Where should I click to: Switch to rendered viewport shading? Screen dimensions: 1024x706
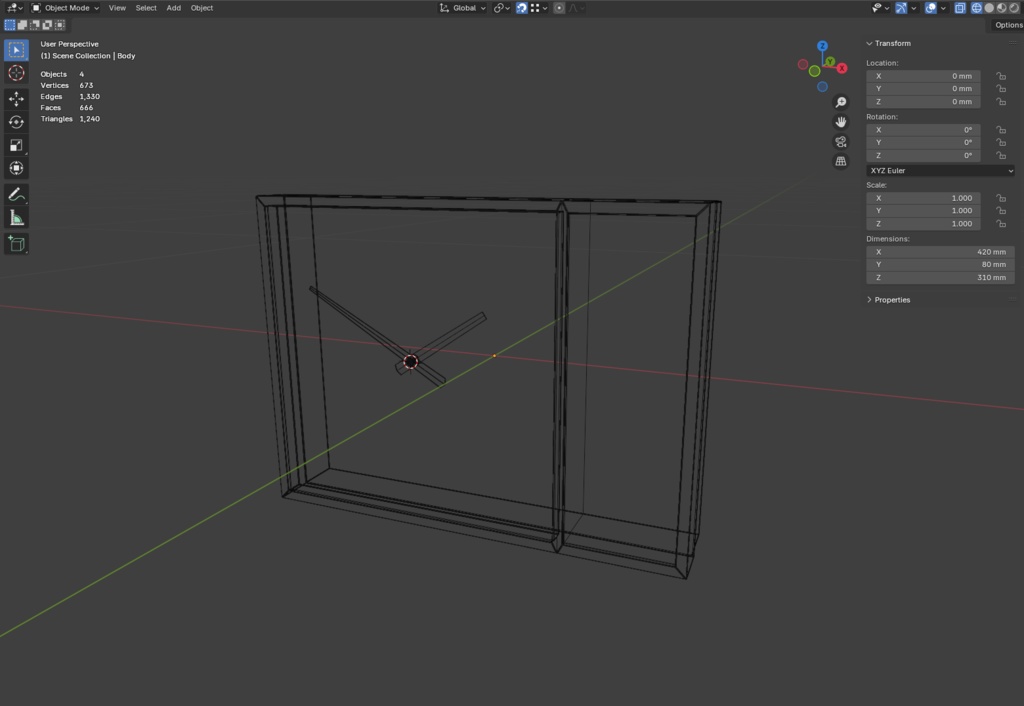(1014, 8)
